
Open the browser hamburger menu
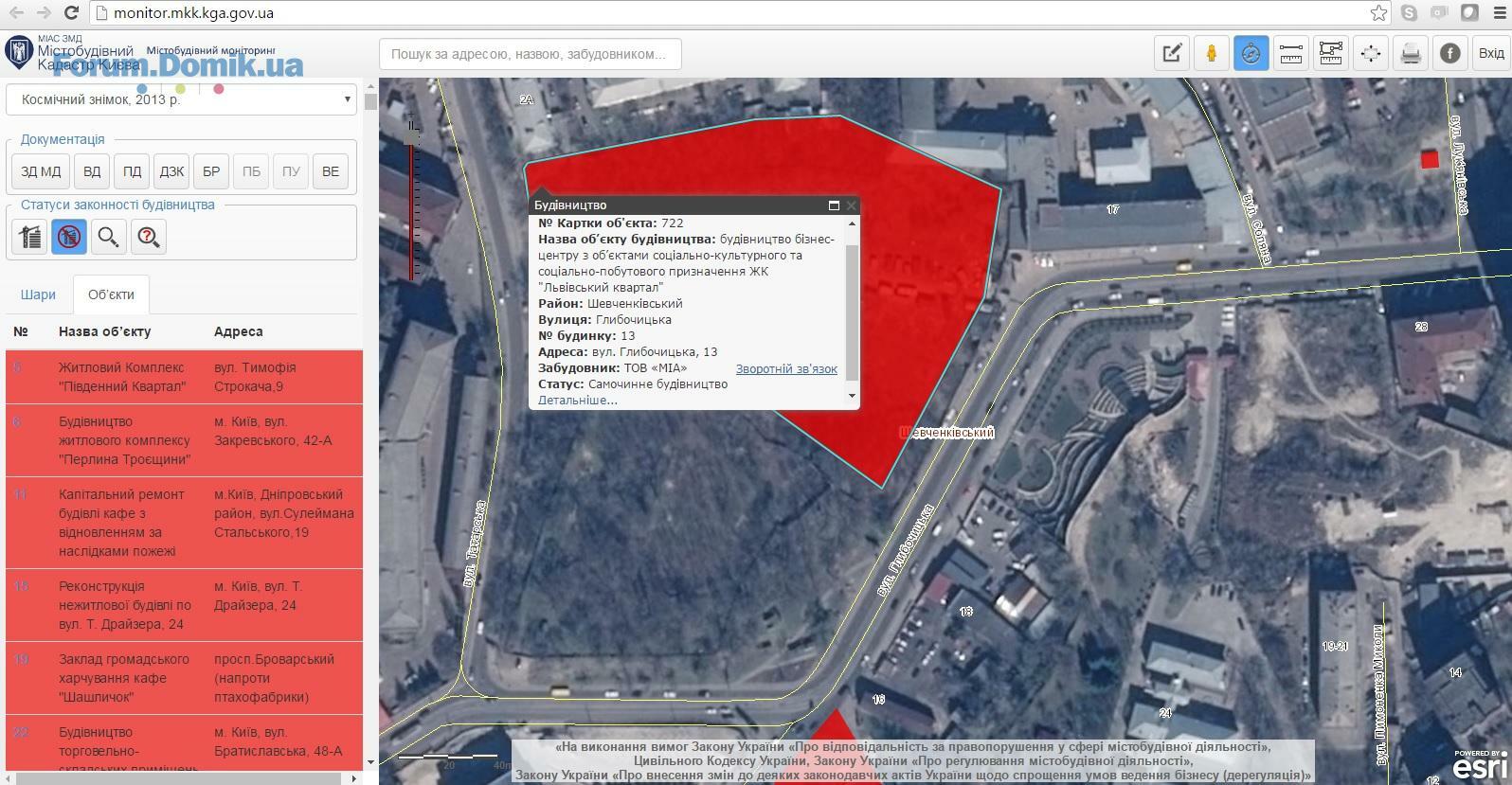(1499, 13)
